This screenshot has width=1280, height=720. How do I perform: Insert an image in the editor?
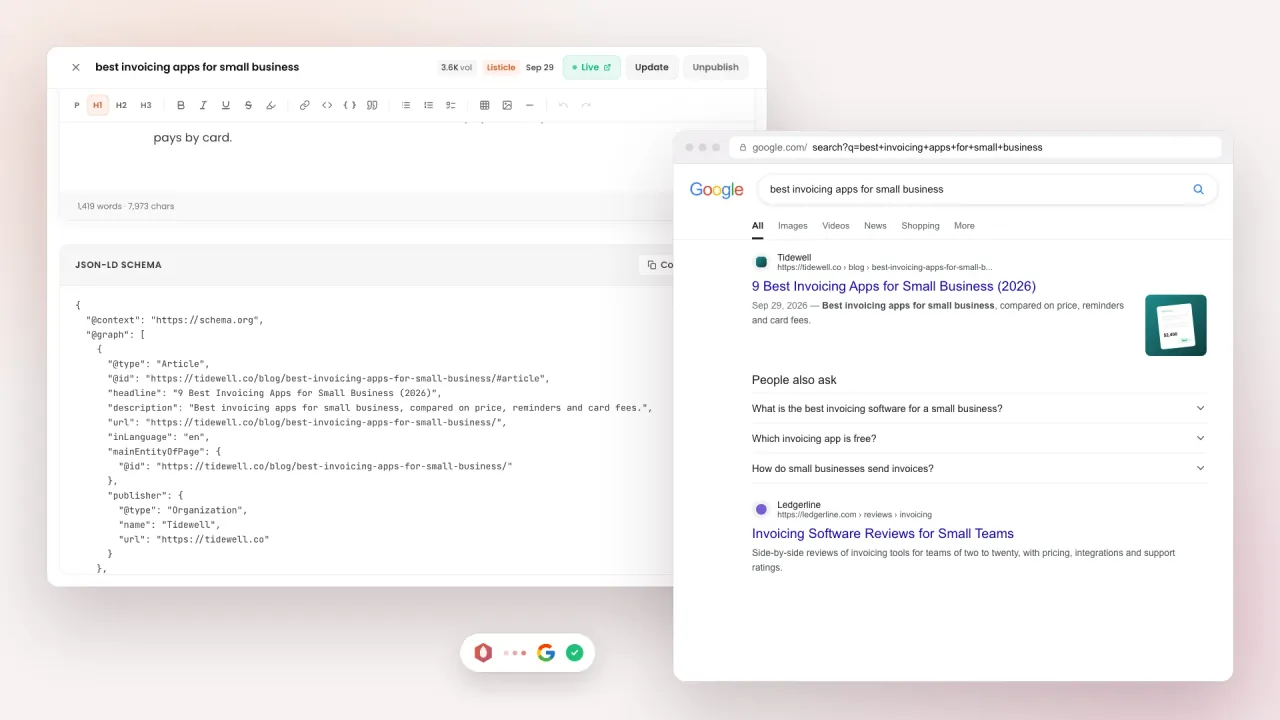pyautogui.click(x=507, y=105)
